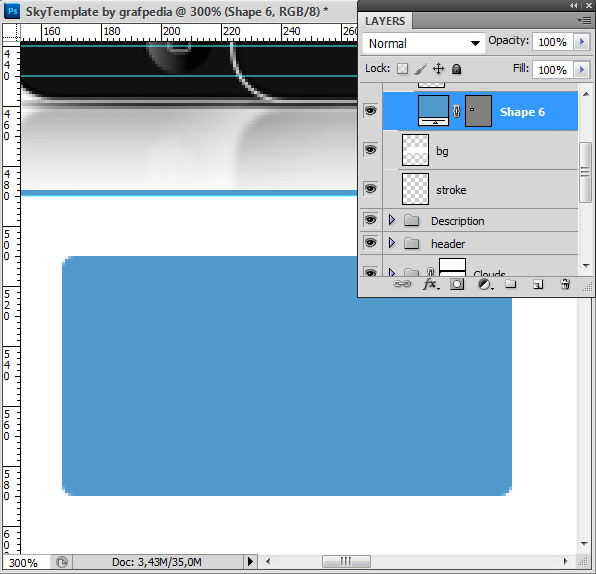Create a new layer icon
This screenshot has width=596, height=574.
(x=537, y=284)
